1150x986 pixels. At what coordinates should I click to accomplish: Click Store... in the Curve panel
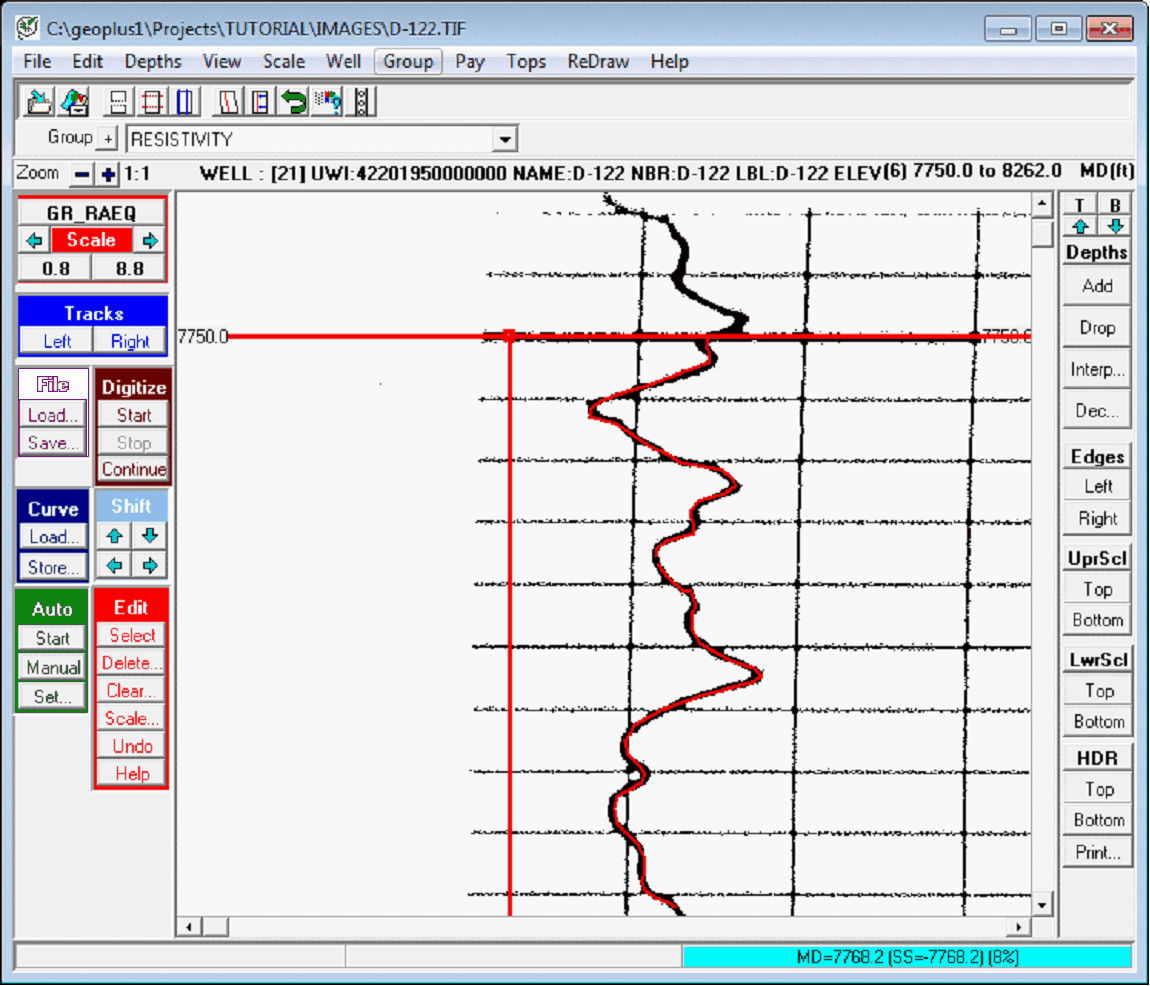tap(53, 567)
